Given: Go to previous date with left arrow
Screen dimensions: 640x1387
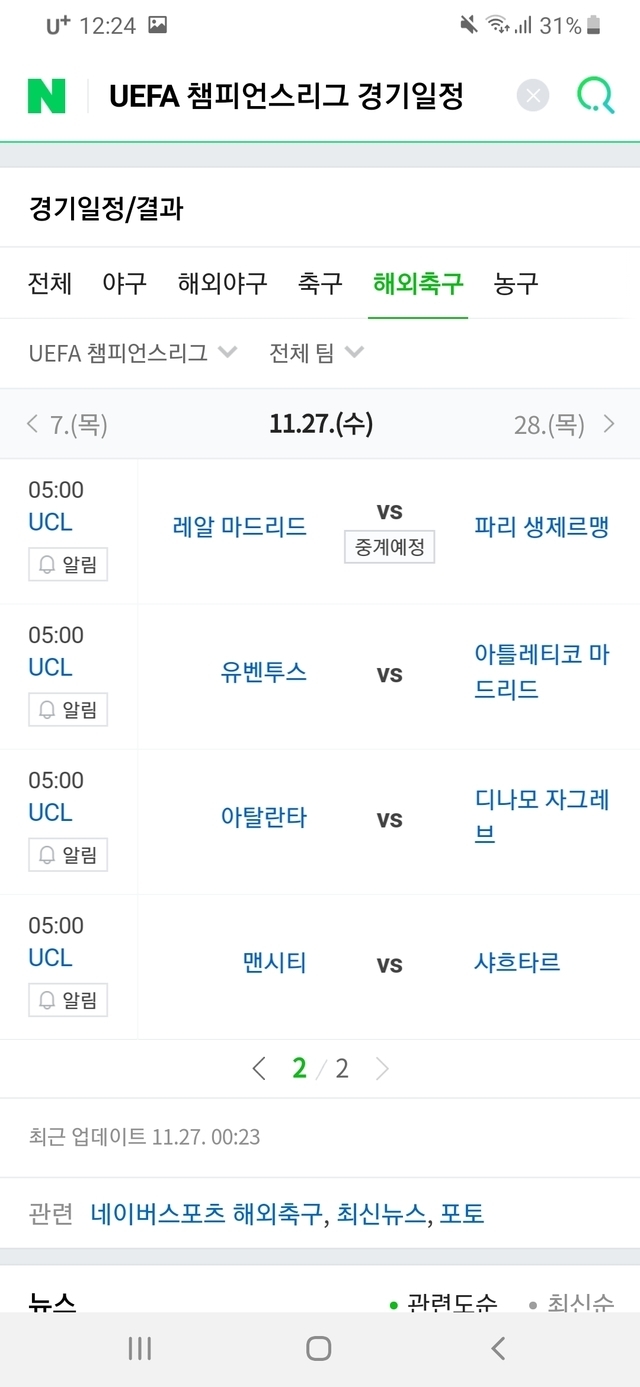Looking at the screenshot, I should 33,424.
